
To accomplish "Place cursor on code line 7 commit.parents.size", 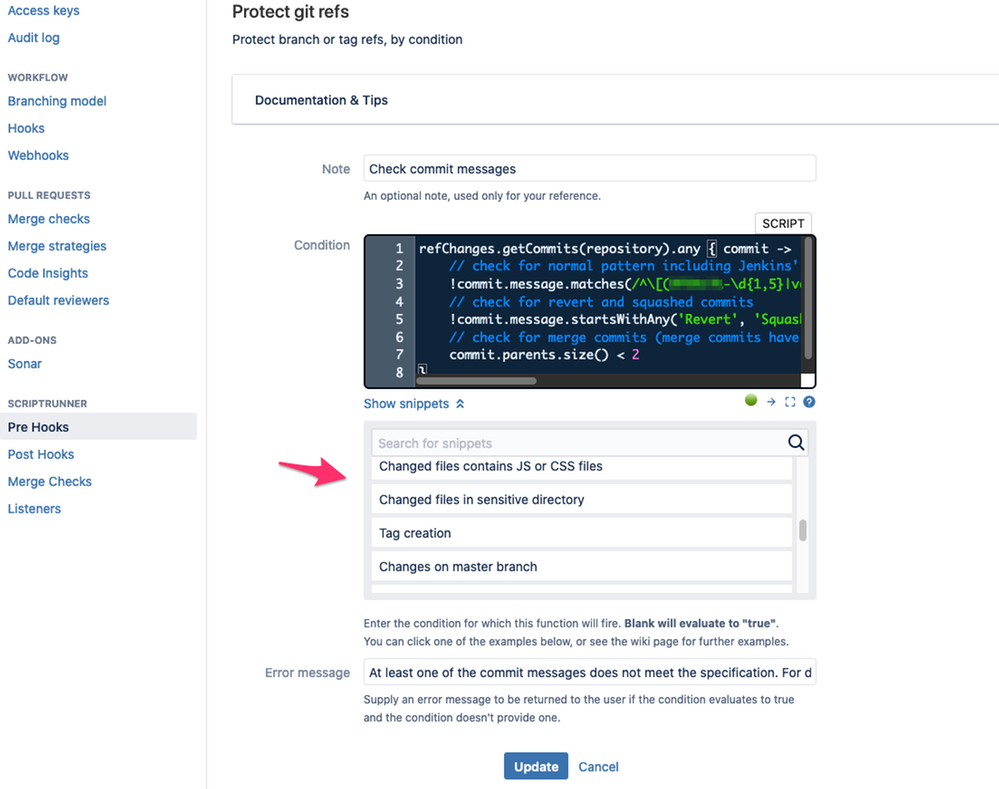I will (545, 355).
